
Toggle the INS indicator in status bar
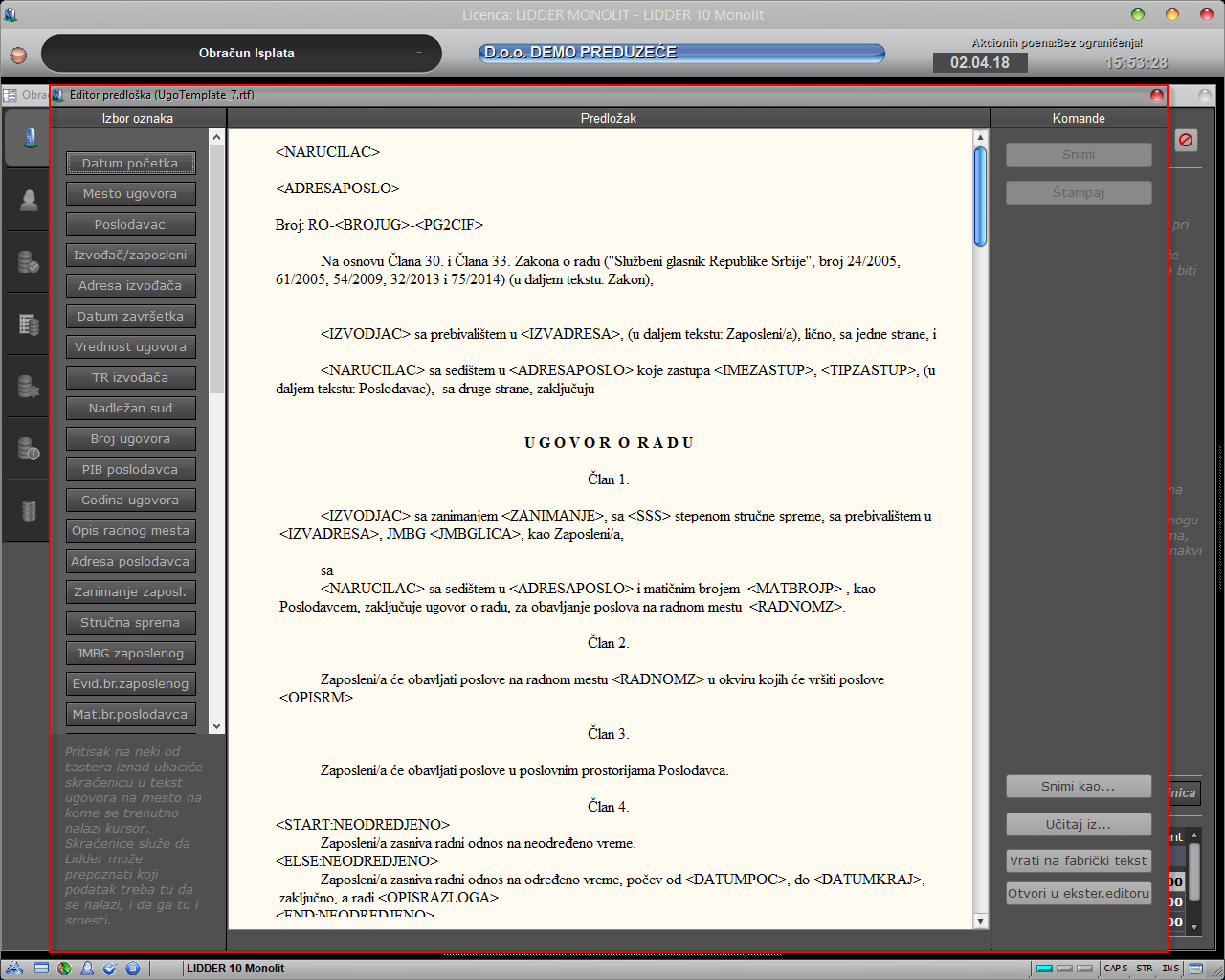(x=1170, y=969)
